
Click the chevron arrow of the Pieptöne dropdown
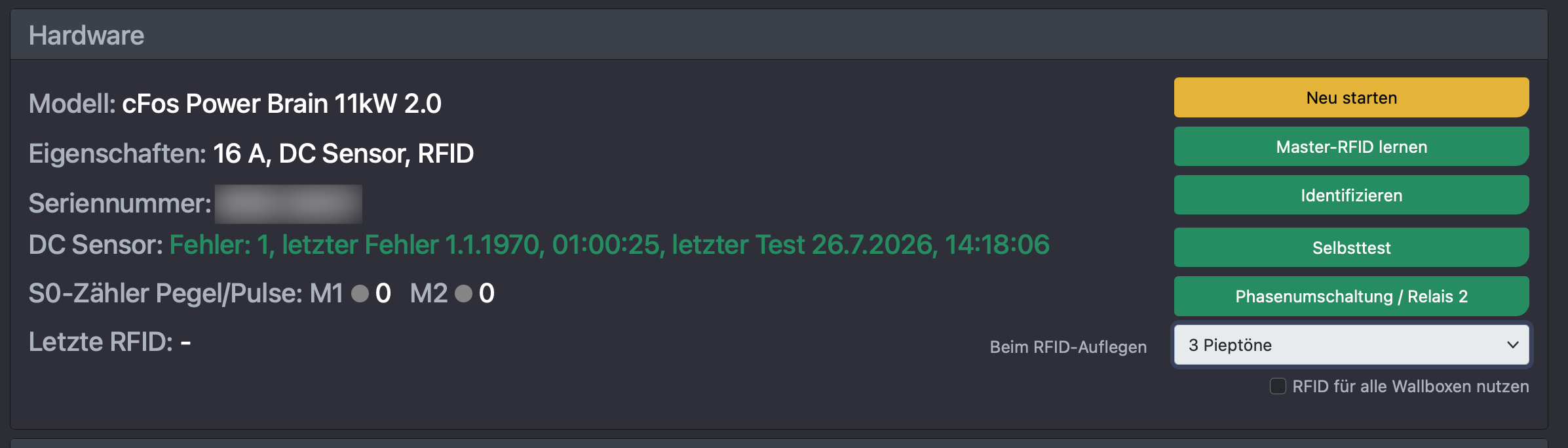tap(1512, 345)
